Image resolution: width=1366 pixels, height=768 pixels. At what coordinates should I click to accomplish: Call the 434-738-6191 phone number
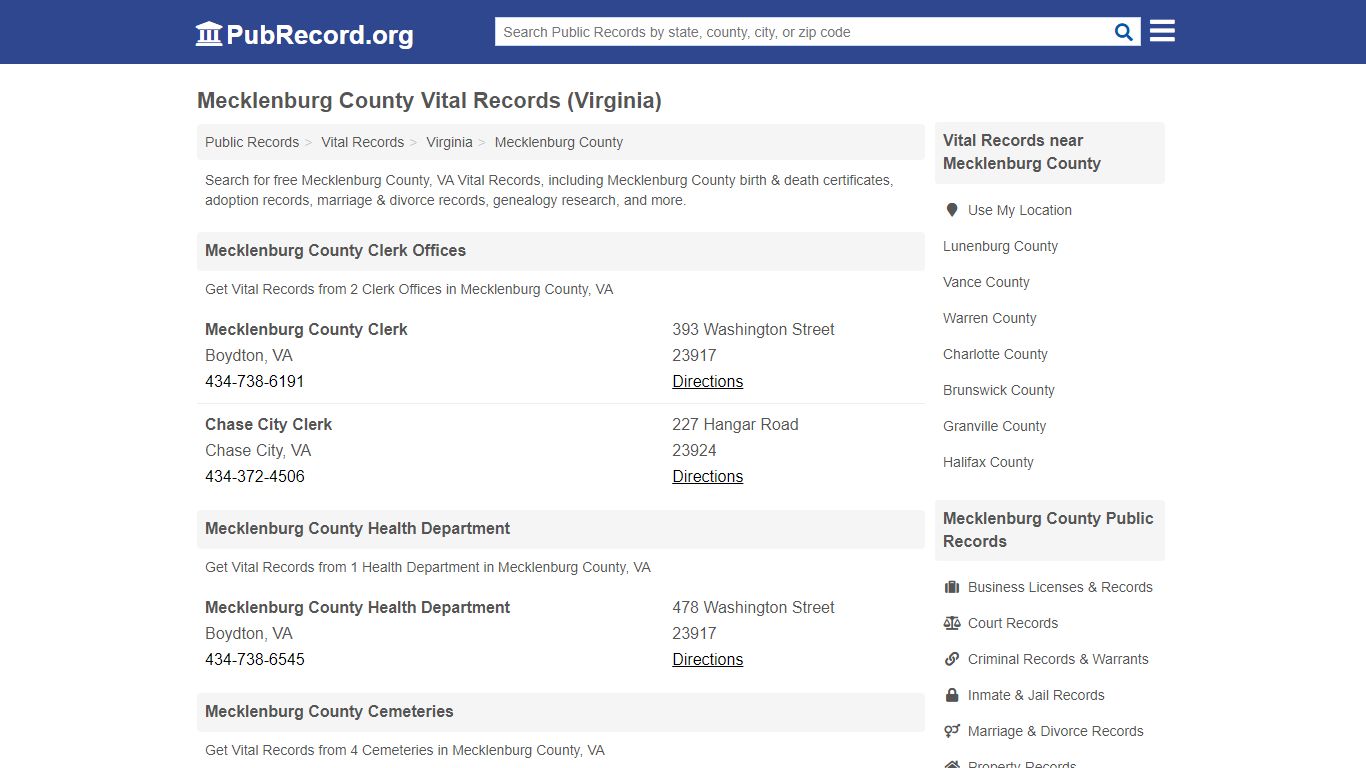pyautogui.click(x=255, y=381)
